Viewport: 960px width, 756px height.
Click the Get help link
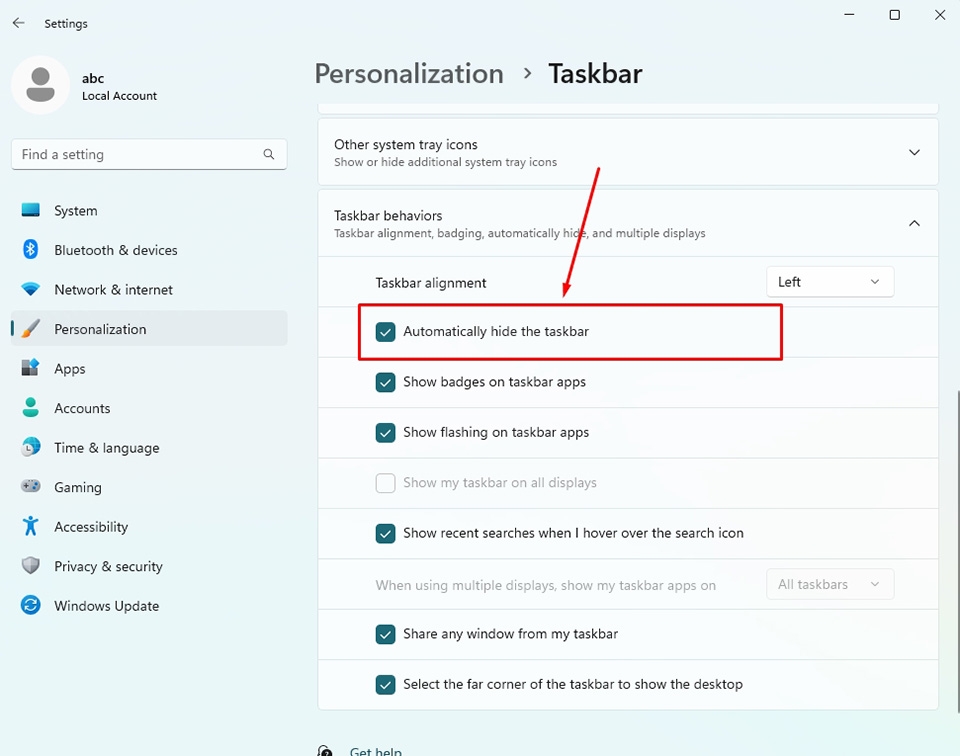coord(375,751)
